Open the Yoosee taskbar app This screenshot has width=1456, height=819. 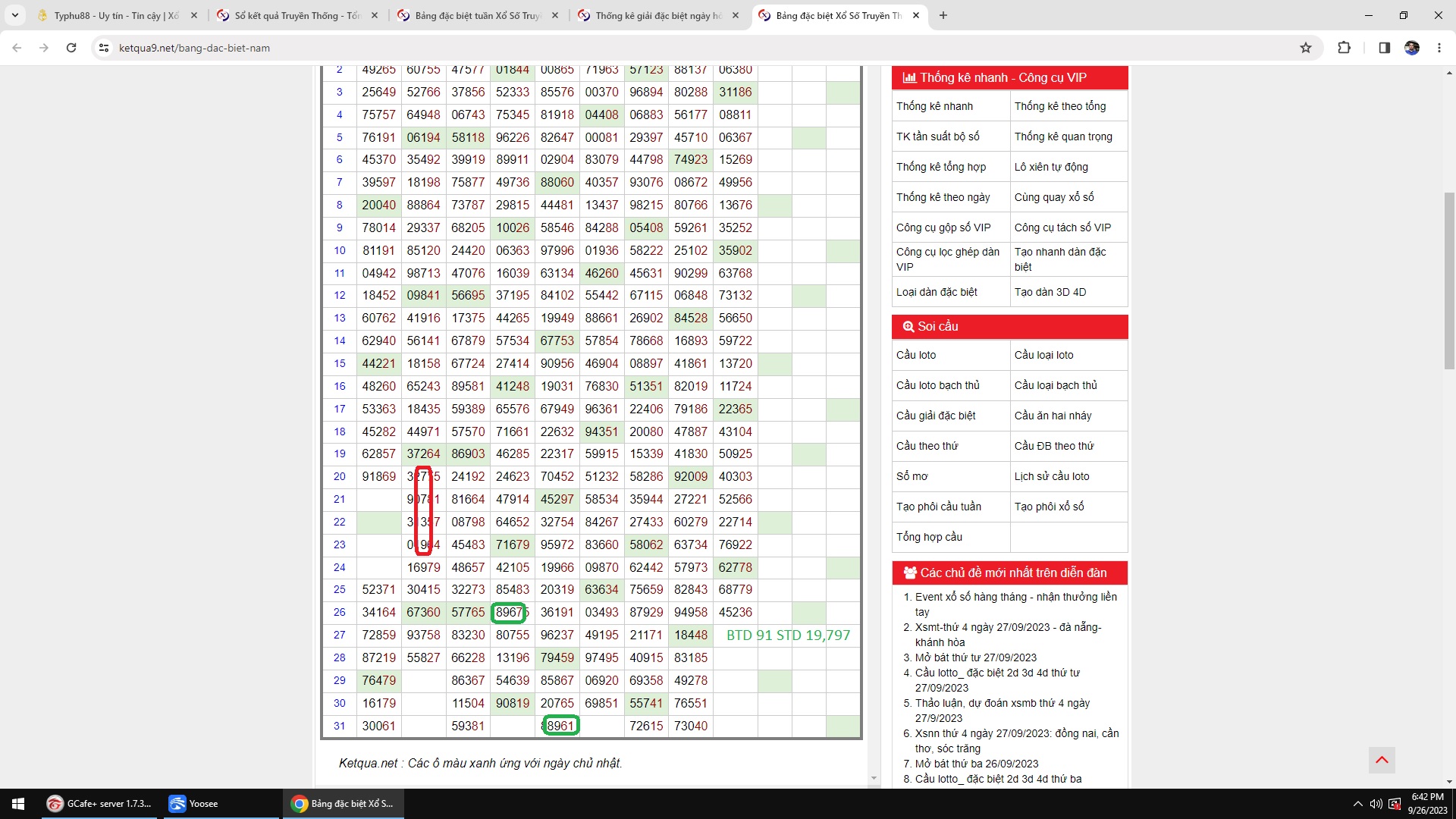coord(203,803)
